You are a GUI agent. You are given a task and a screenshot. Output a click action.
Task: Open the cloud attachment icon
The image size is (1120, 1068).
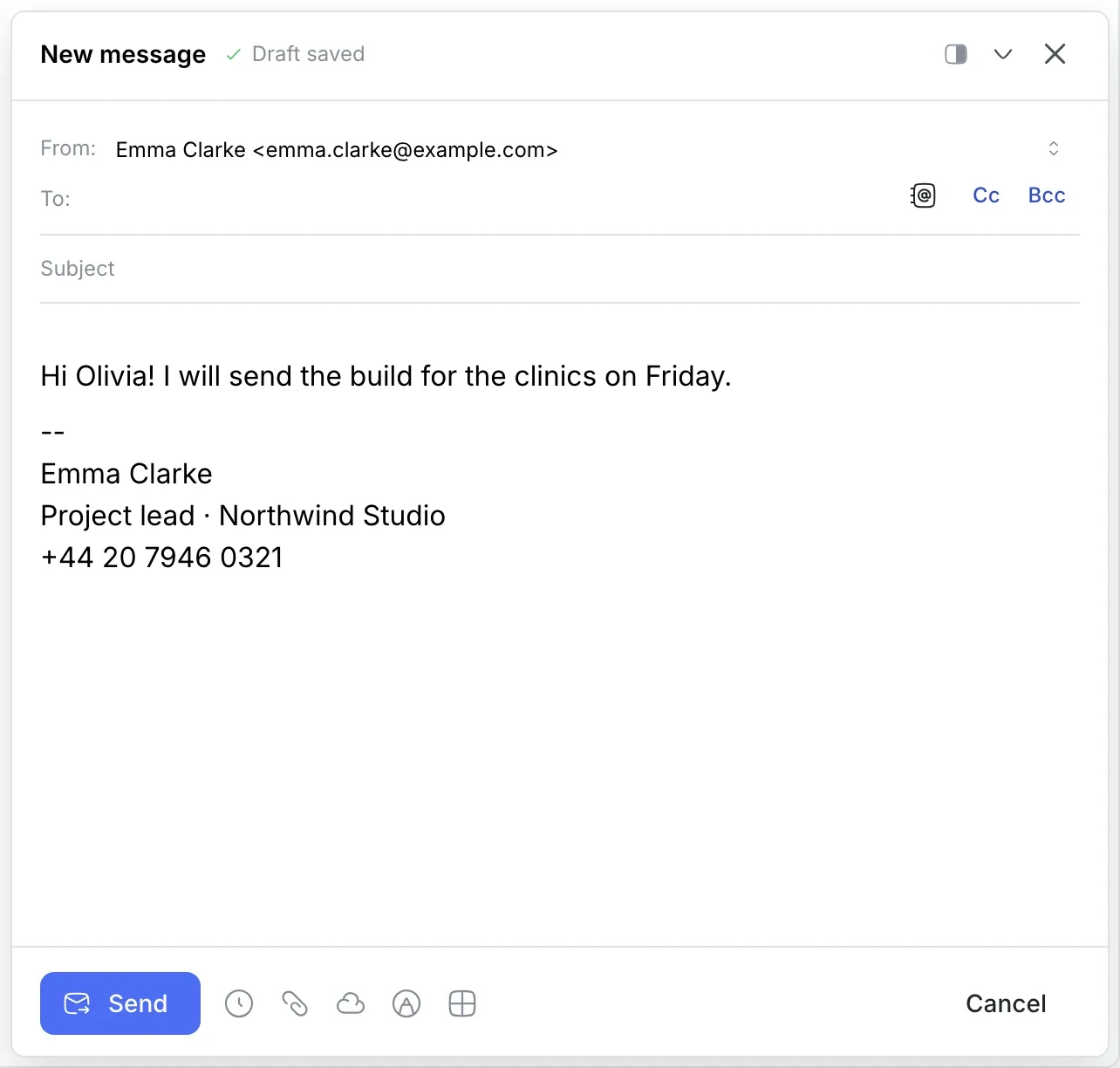[x=351, y=1003]
